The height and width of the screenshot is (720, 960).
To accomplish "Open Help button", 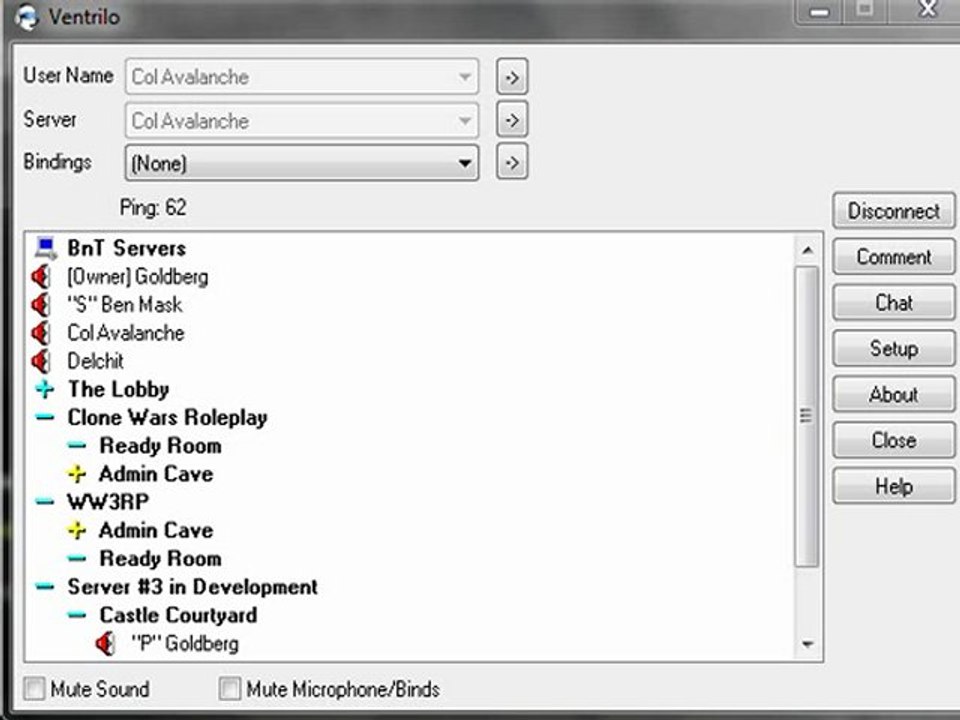I will [x=893, y=486].
